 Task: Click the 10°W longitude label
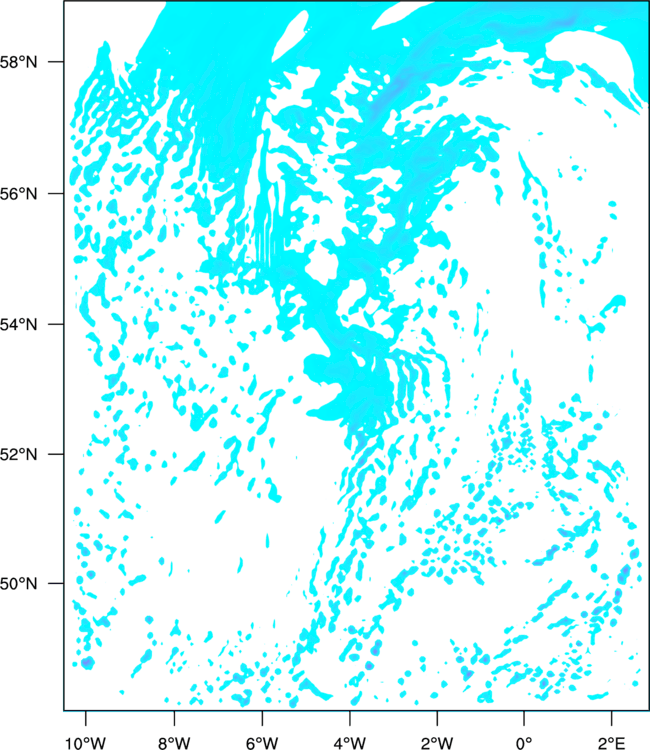point(86,743)
